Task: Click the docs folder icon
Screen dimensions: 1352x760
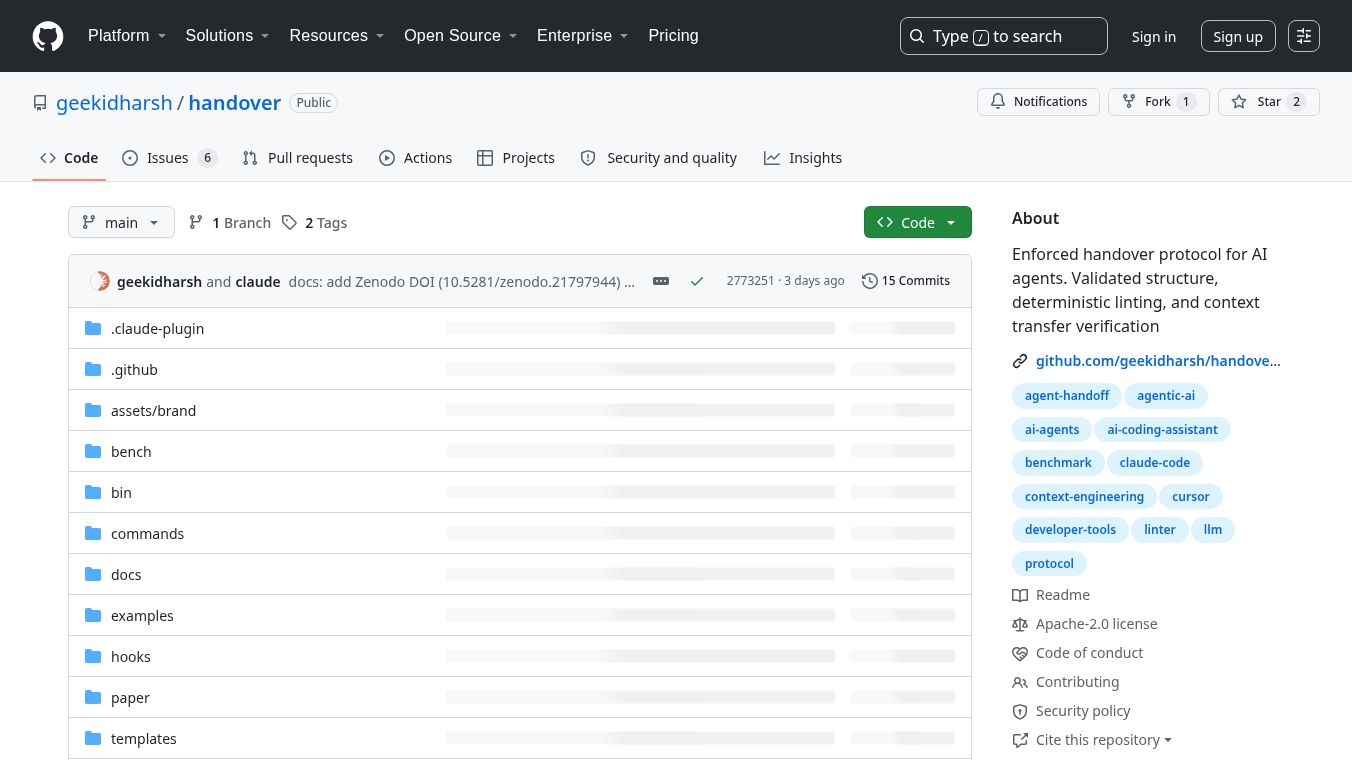Action: (94, 574)
